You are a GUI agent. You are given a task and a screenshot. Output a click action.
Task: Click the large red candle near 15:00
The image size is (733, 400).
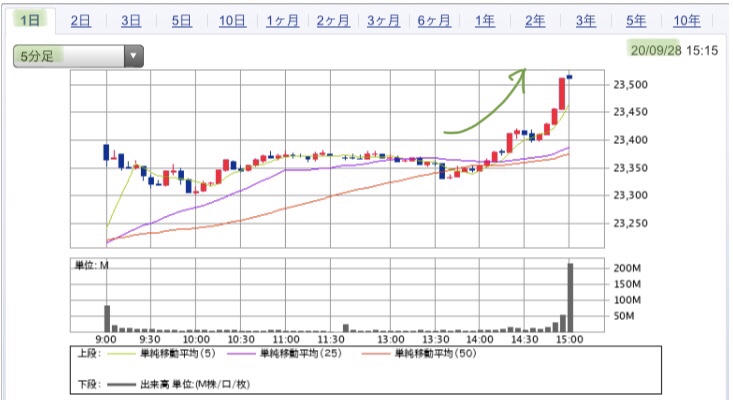coord(562,94)
